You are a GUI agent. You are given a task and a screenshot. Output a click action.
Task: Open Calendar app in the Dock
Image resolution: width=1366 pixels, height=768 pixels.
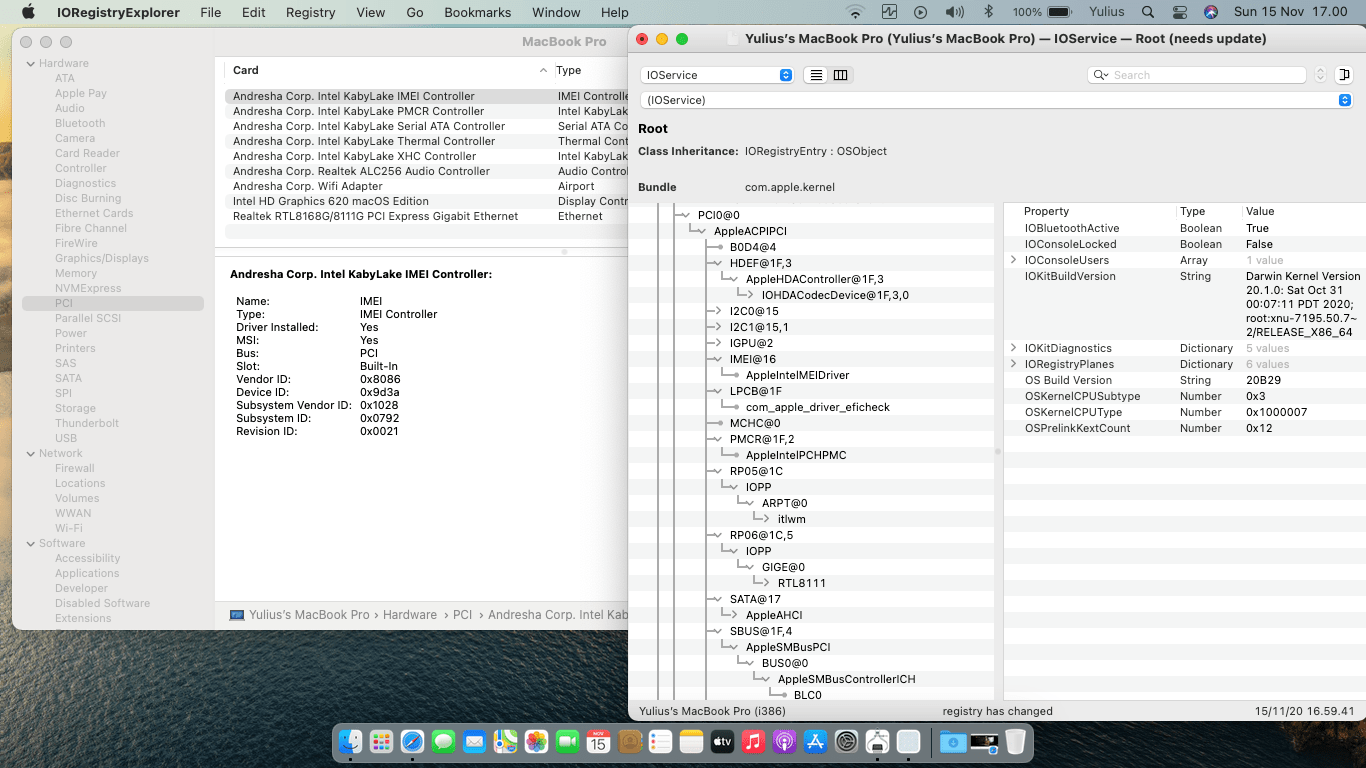(x=598, y=741)
